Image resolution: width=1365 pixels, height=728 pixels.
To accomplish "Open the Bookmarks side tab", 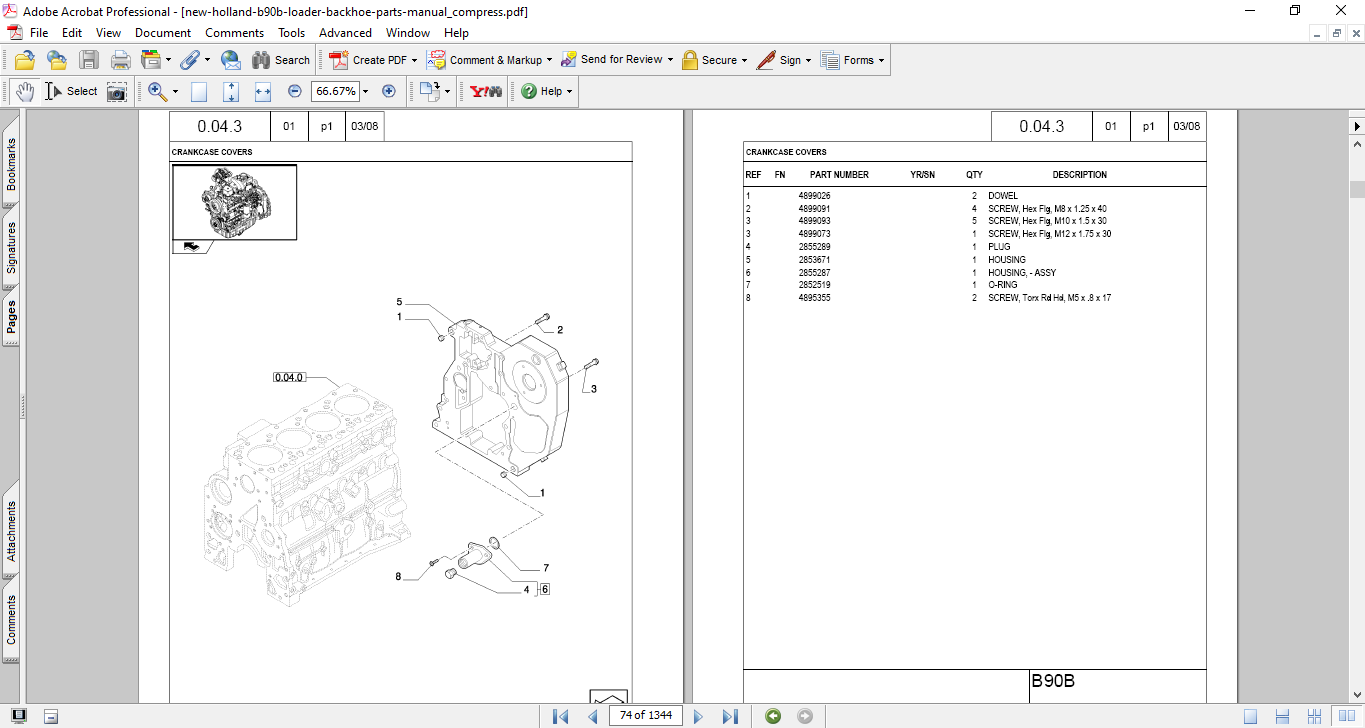I will [x=11, y=164].
